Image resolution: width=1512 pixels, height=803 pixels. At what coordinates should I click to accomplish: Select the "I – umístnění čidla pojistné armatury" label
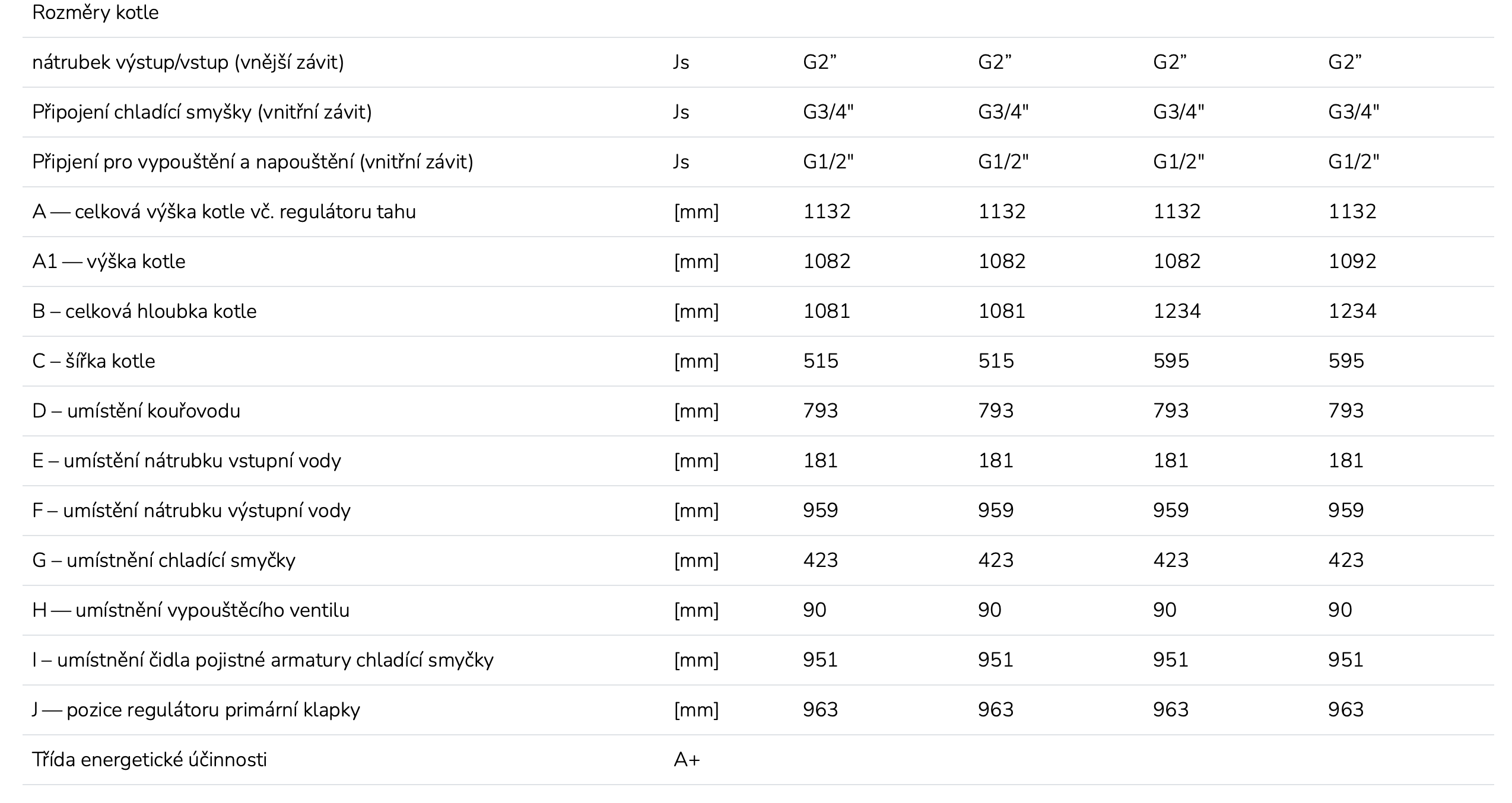pyautogui.click(x=263, y=660)
